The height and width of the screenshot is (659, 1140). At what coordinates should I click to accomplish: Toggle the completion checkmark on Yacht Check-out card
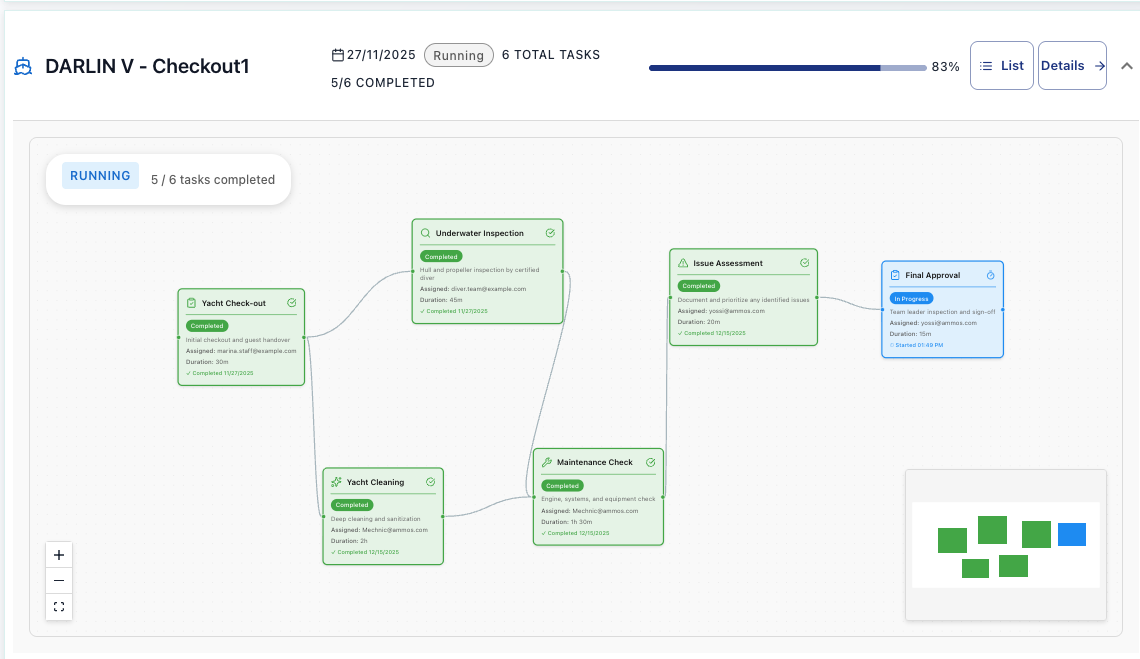291,302
